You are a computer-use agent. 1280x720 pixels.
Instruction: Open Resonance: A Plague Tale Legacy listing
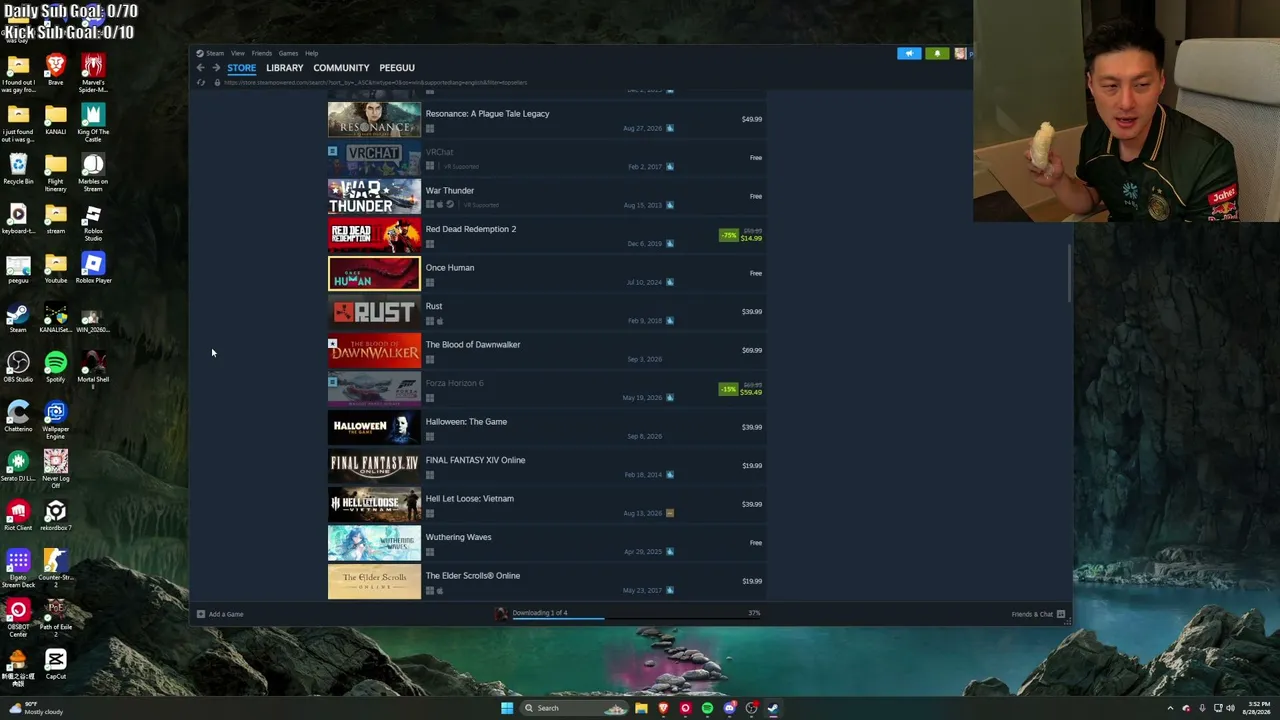click(547, 119)
